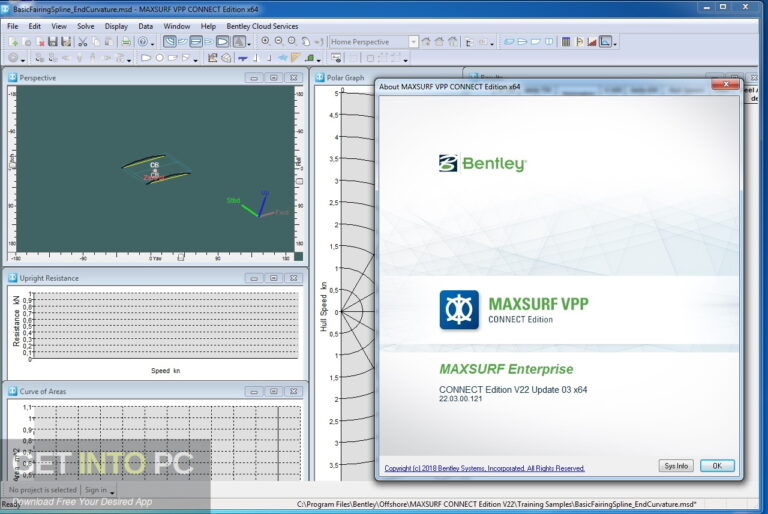Click the Perspective window title bar
This screenshot has height=514, width=768.
click(154, 77)
